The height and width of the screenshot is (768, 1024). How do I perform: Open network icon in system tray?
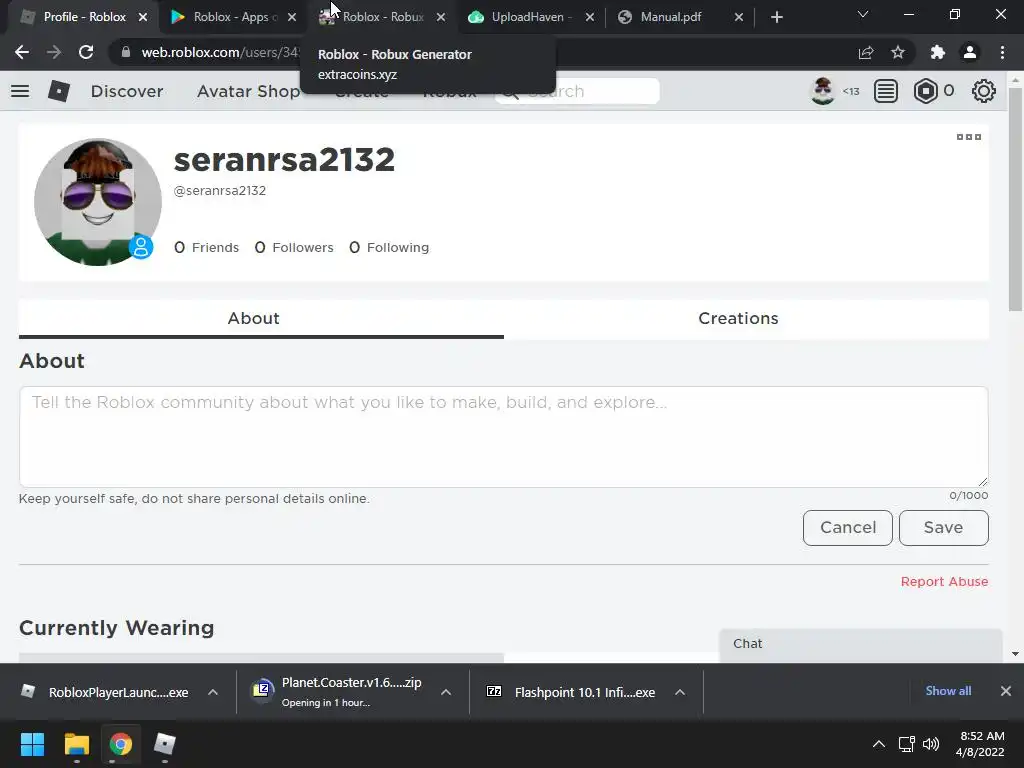coord(906,744)
